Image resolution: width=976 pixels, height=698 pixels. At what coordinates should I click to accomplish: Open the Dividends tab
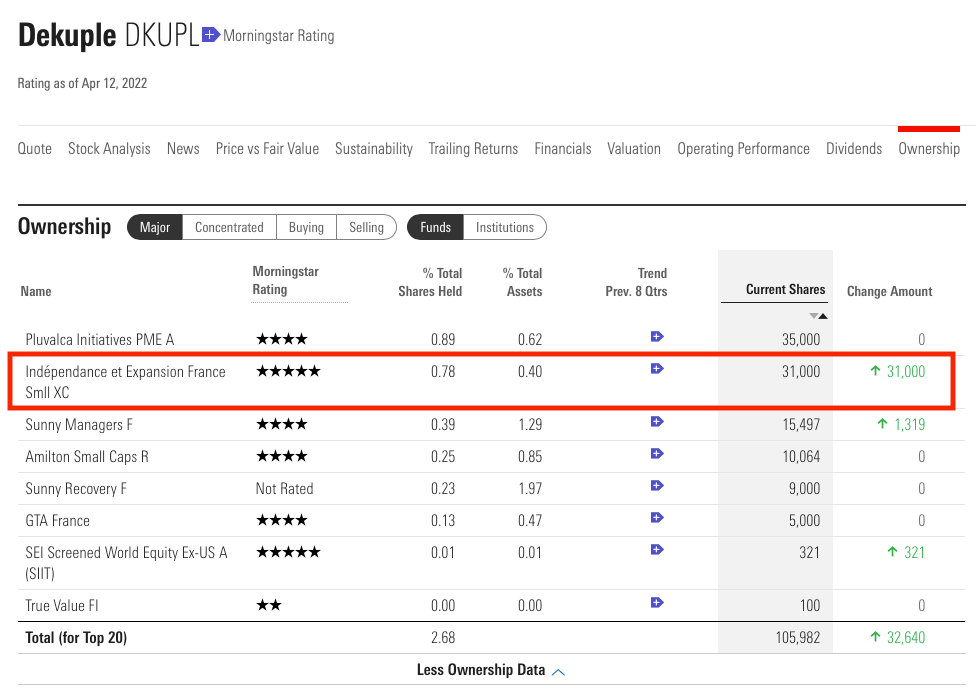pos(854,148)
